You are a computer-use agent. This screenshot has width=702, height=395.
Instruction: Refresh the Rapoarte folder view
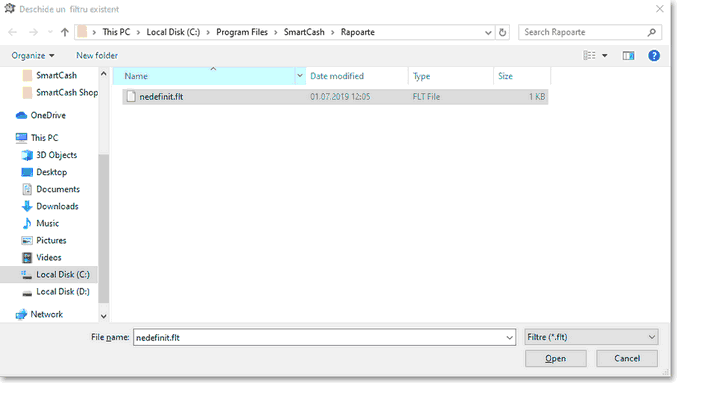pyautogui.click(x=502, y=32)
